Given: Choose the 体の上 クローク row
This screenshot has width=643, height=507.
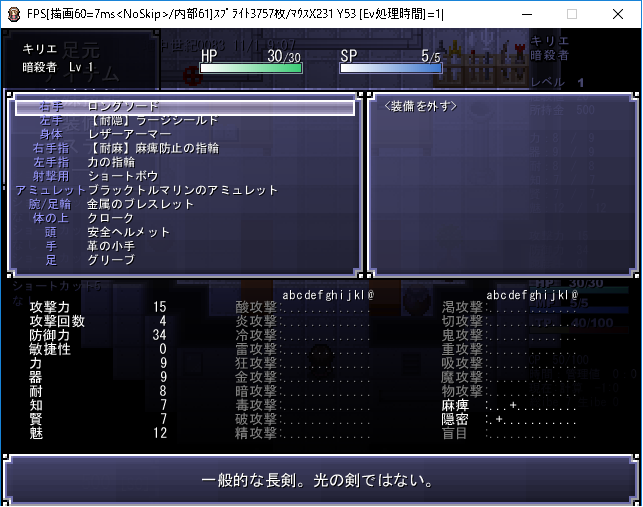Looking at the screenshot, I should point(185,218).
